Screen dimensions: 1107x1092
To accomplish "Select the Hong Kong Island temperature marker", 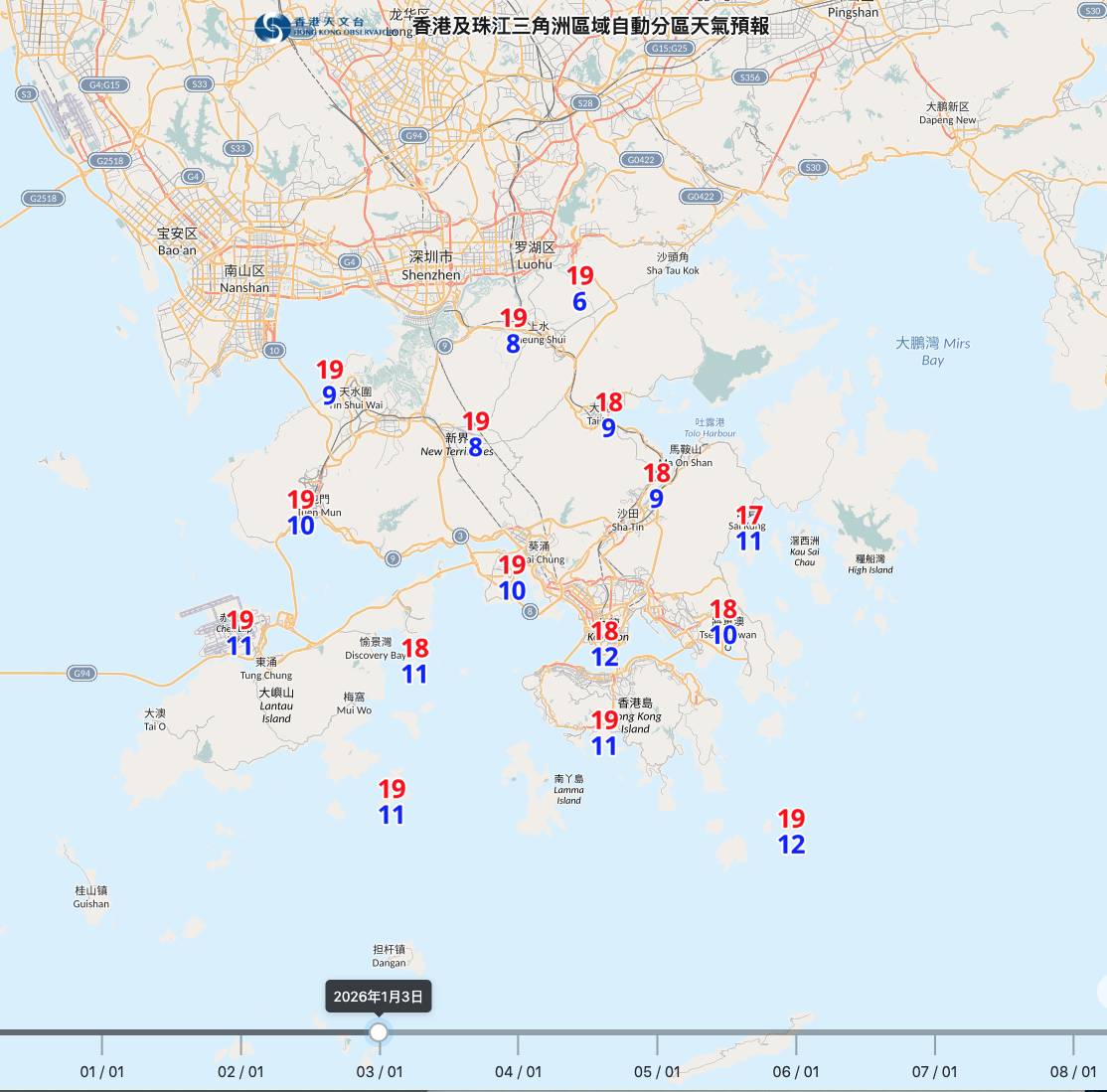I will [x=604, y=733].
